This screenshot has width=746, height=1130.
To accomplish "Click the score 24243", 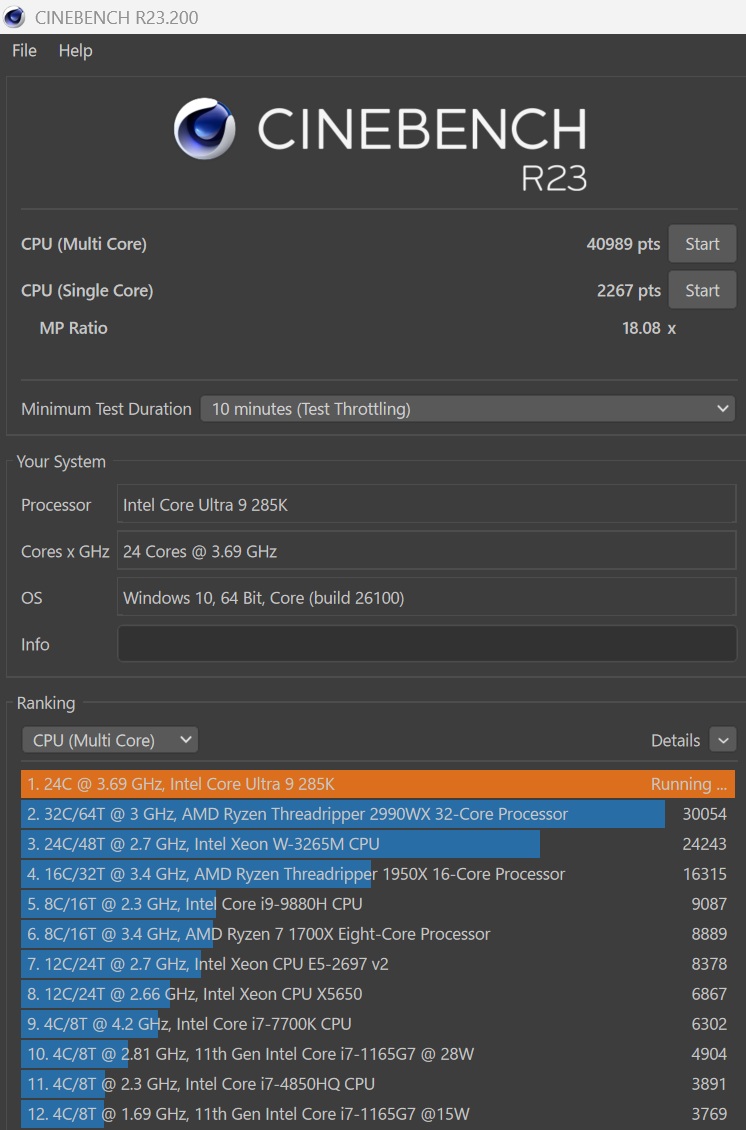I will click(704, 844).
